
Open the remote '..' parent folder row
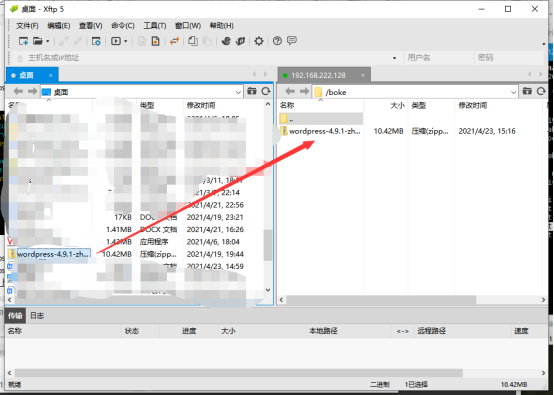click(x=321, y=119)
